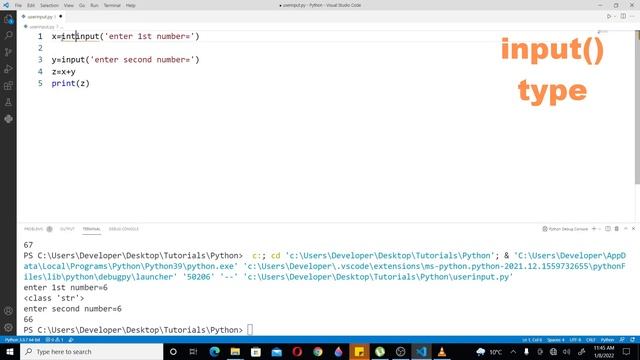640x360 pixels.
Task: Open errors and warnings count in status bar
Action: [x=54, y=340]
